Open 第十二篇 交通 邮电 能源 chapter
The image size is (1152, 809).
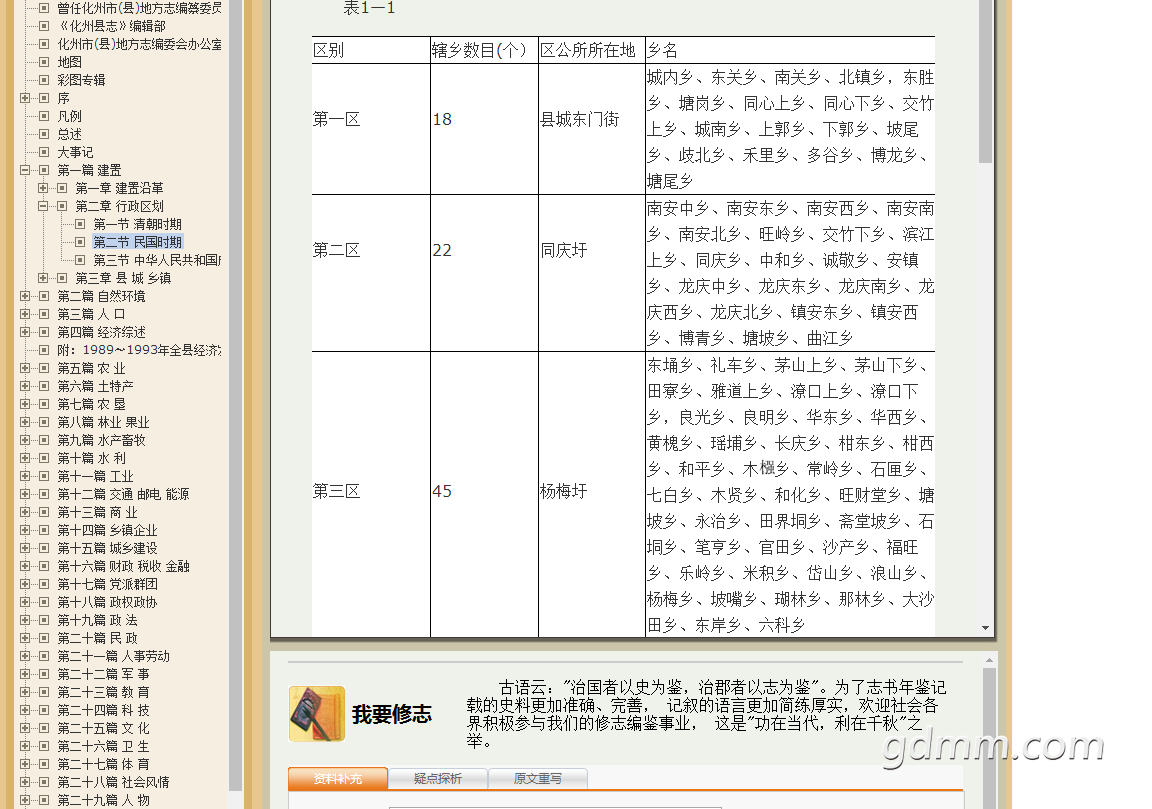point(123,494)
